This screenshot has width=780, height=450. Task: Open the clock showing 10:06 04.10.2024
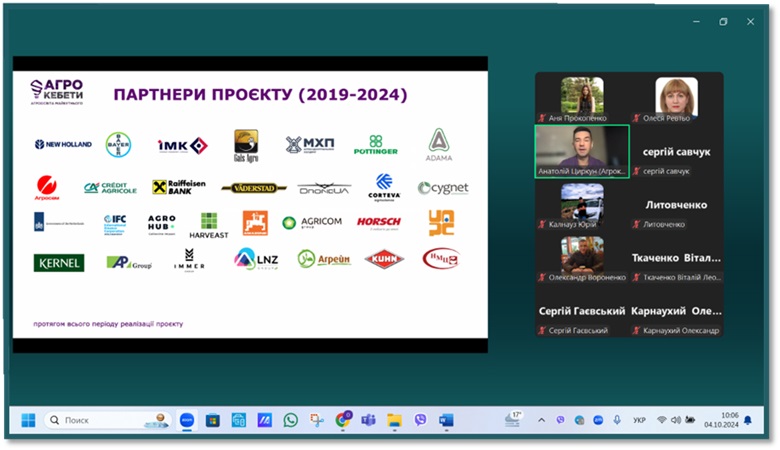[721, 420]
